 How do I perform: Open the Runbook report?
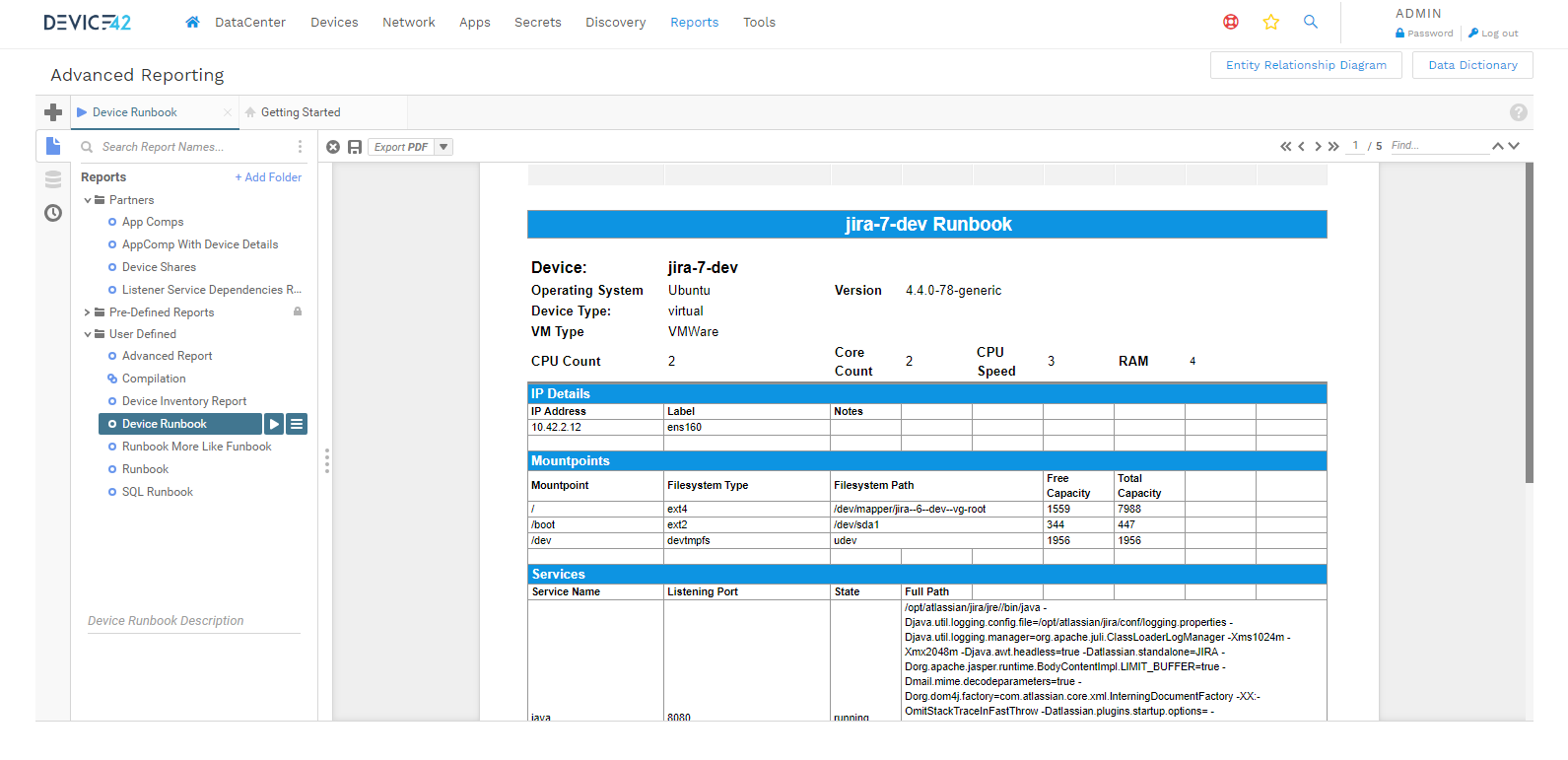(145, 469)
